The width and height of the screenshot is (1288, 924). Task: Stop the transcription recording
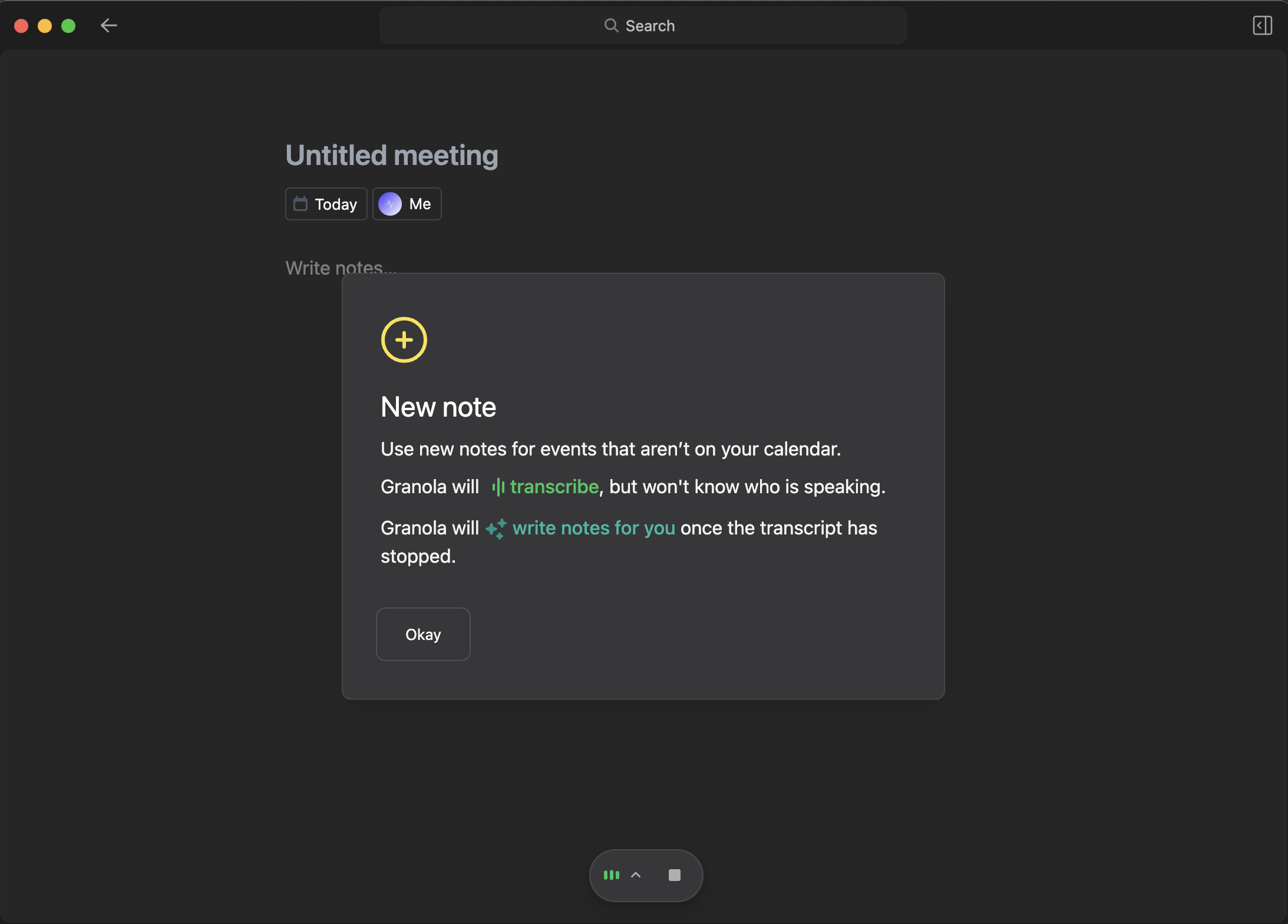pyautogui.click(x=675, y=875)
